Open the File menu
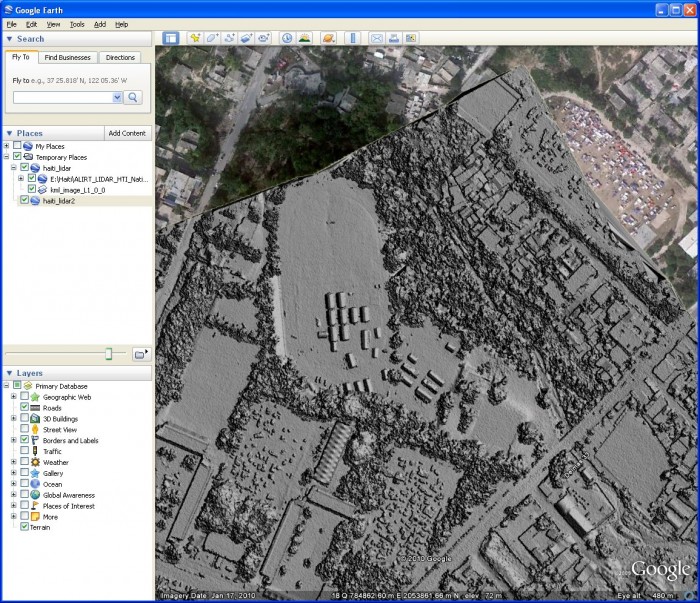The height and width of the screenshot is (603, 700). click(12, 25)
